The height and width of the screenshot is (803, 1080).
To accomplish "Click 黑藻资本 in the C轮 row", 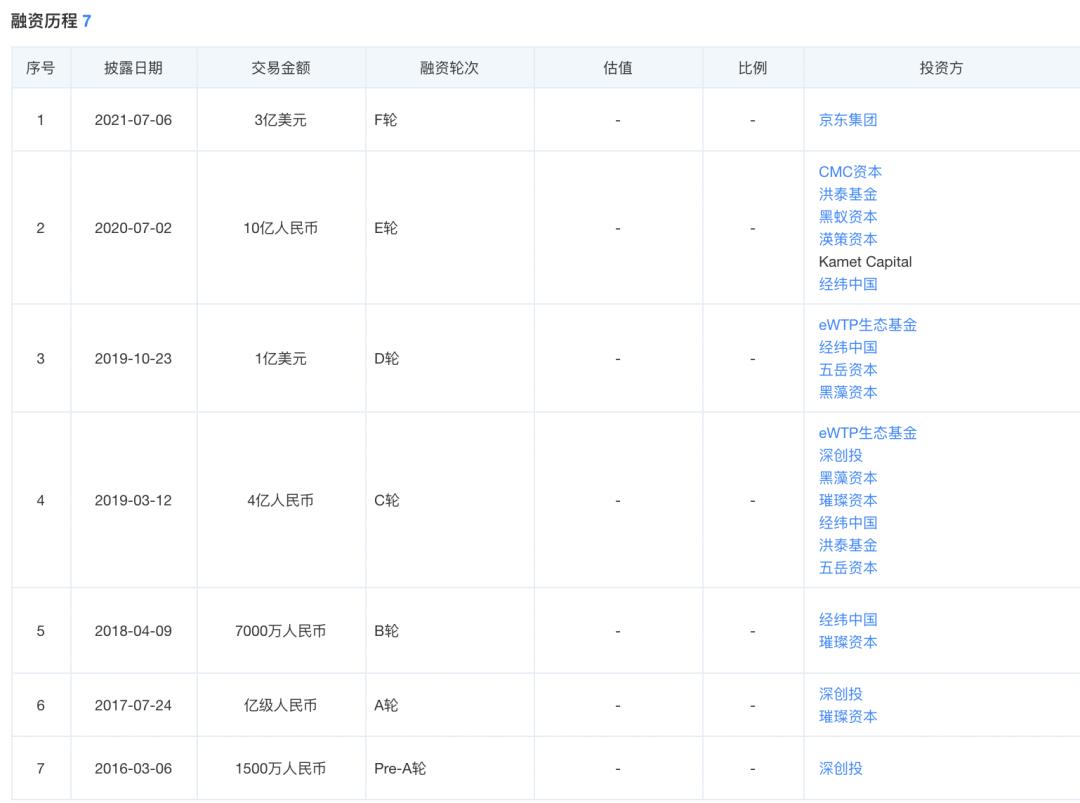I will click(x=847, y=478).
